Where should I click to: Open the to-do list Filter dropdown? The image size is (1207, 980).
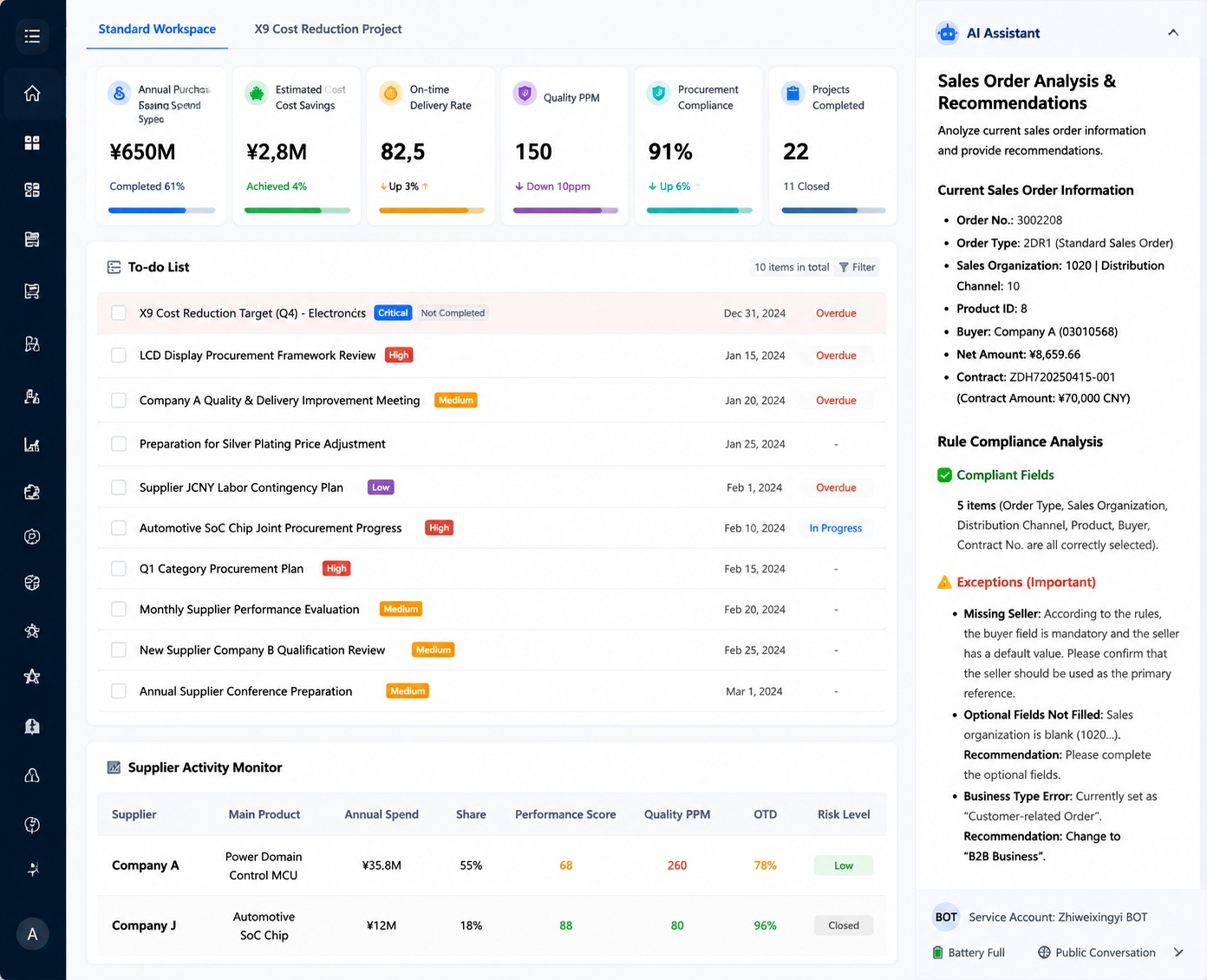point(857,267)
